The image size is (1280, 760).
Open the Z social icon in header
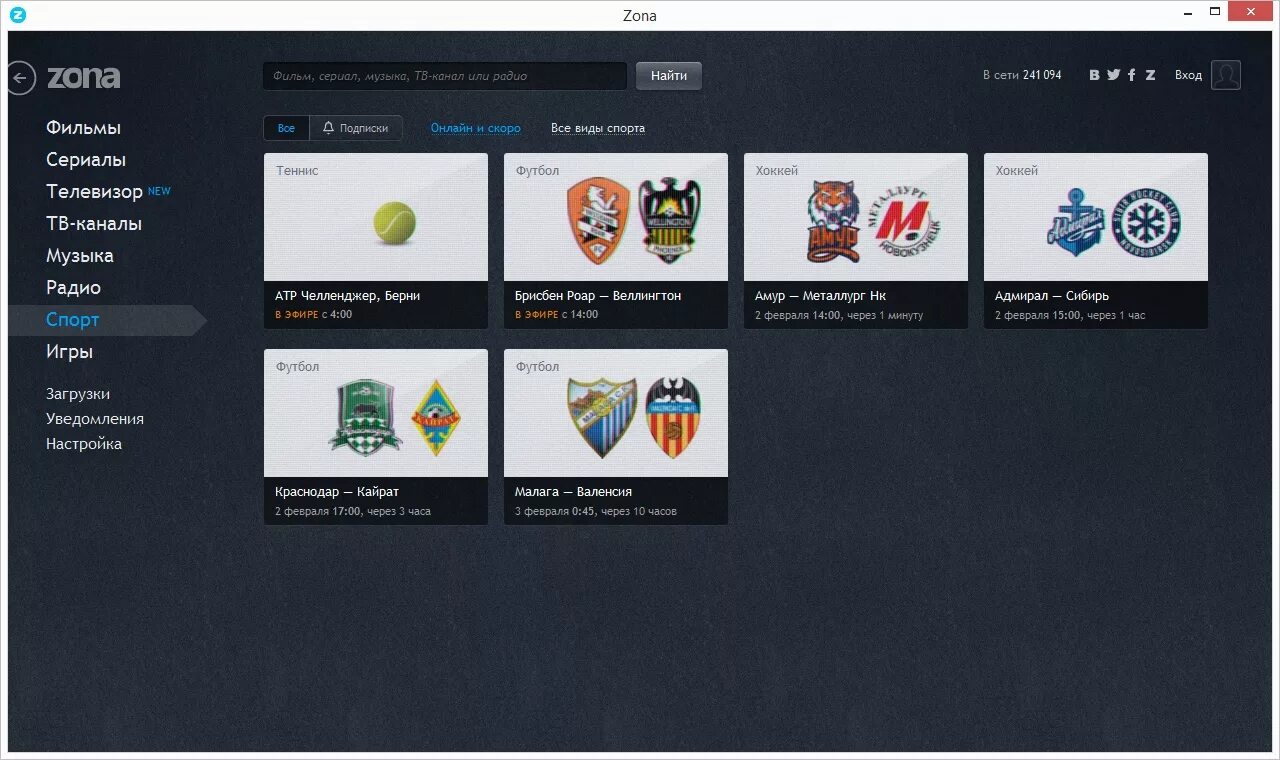[x=1150, y=75]
